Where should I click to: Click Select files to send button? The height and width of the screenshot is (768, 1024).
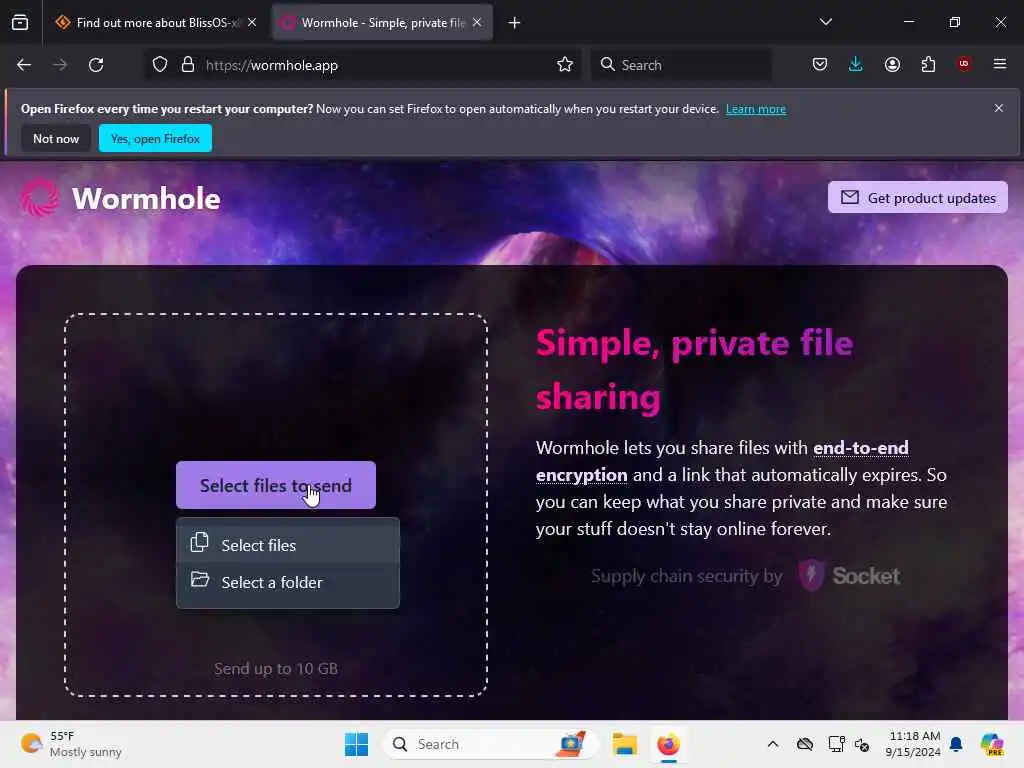tap(276, 485)
